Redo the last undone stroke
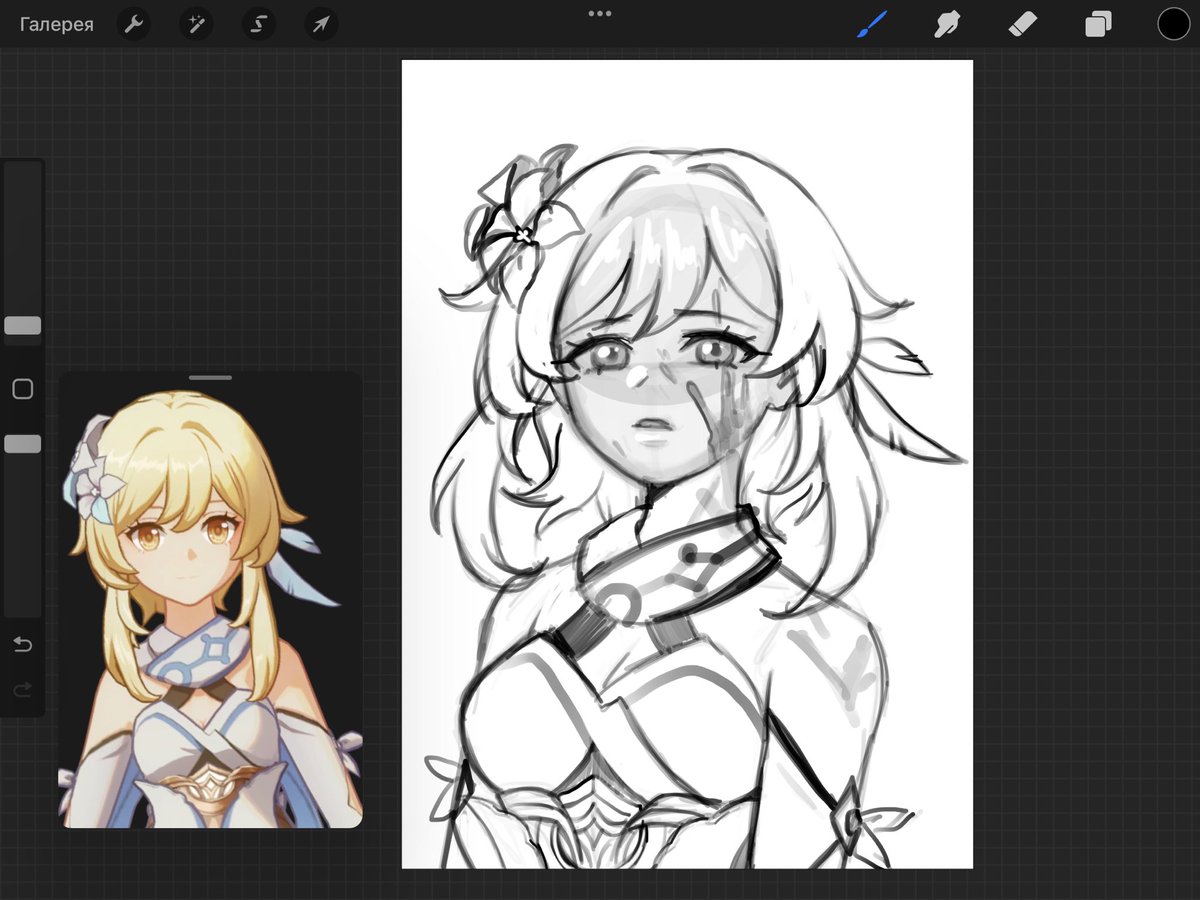 pos(22,689)
